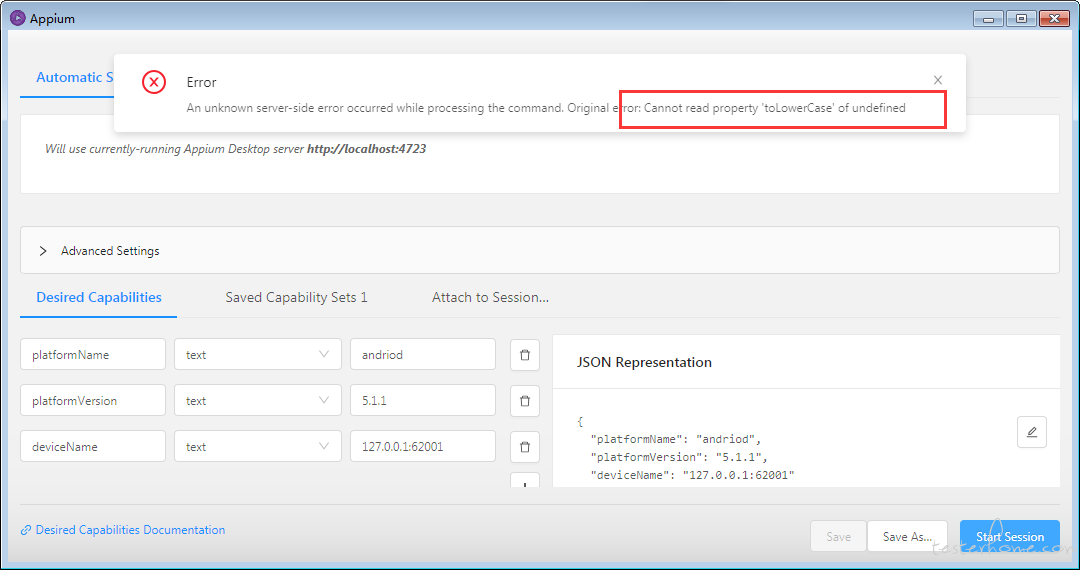
Task: Click the red error circle icon
Action: click(x=154, y=82)
